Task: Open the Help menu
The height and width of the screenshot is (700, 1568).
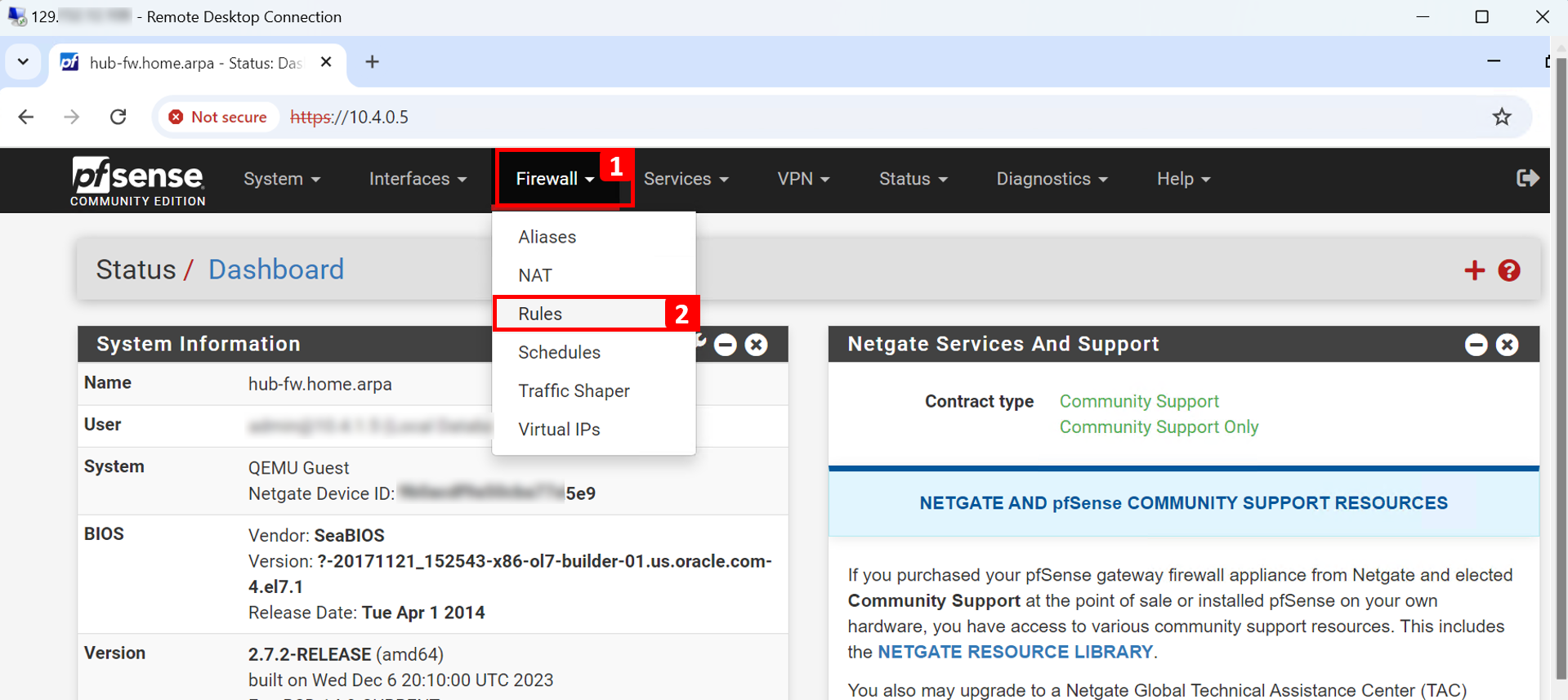Action: pos(1183,179)
